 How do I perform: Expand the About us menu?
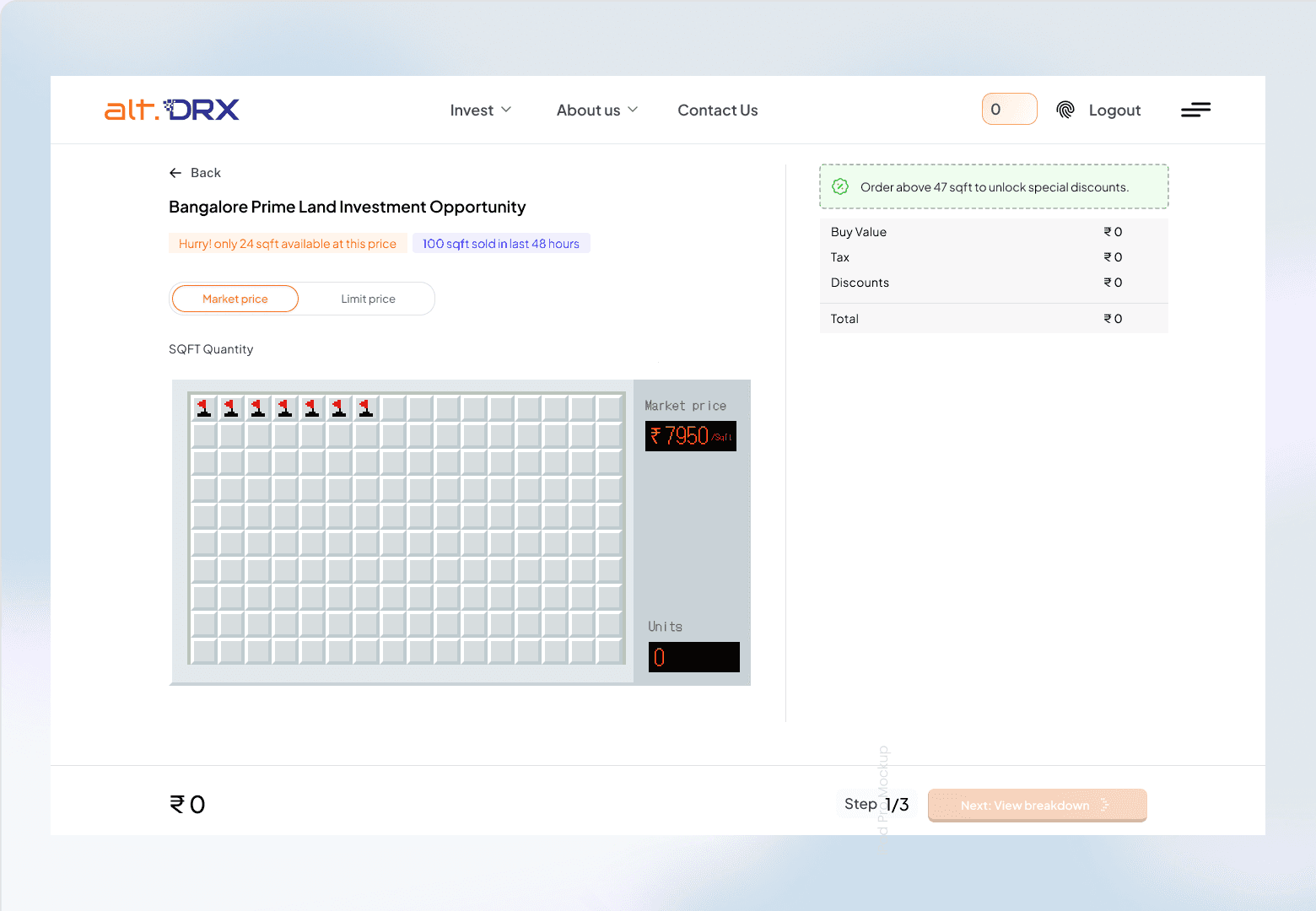point(597,111)
